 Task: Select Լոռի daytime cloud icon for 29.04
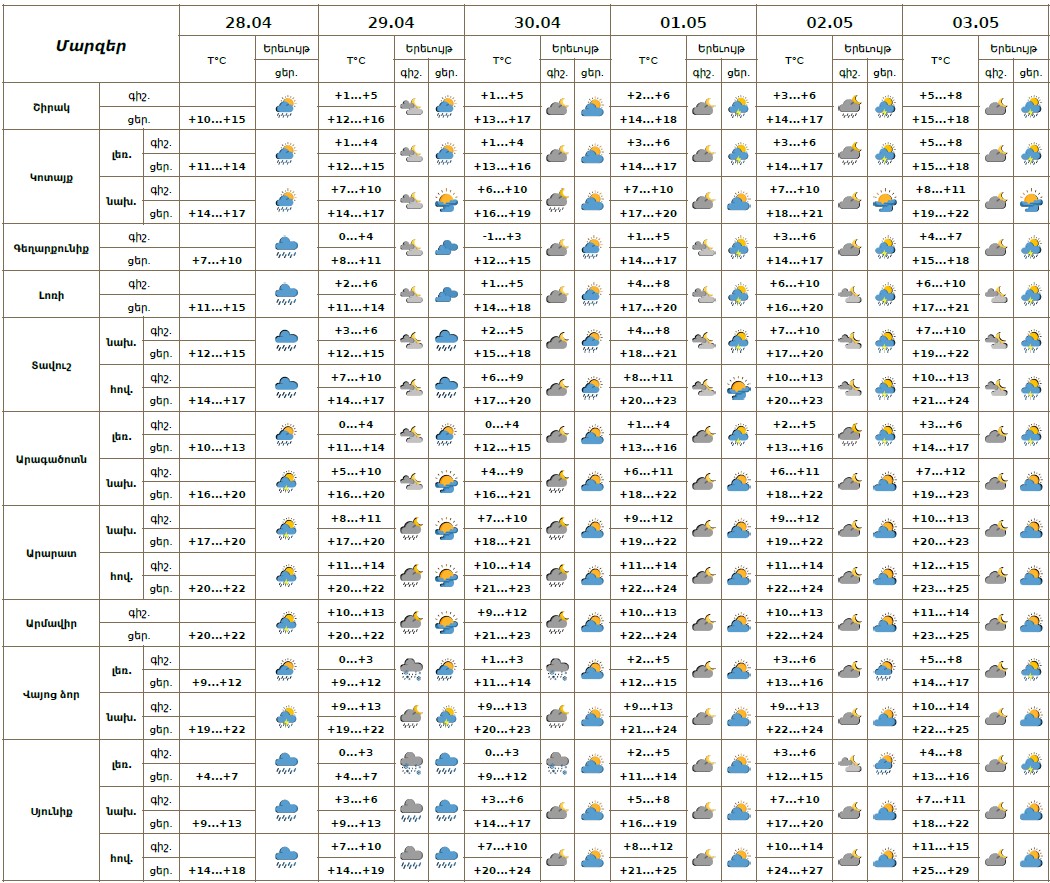(x=446, y=294)
